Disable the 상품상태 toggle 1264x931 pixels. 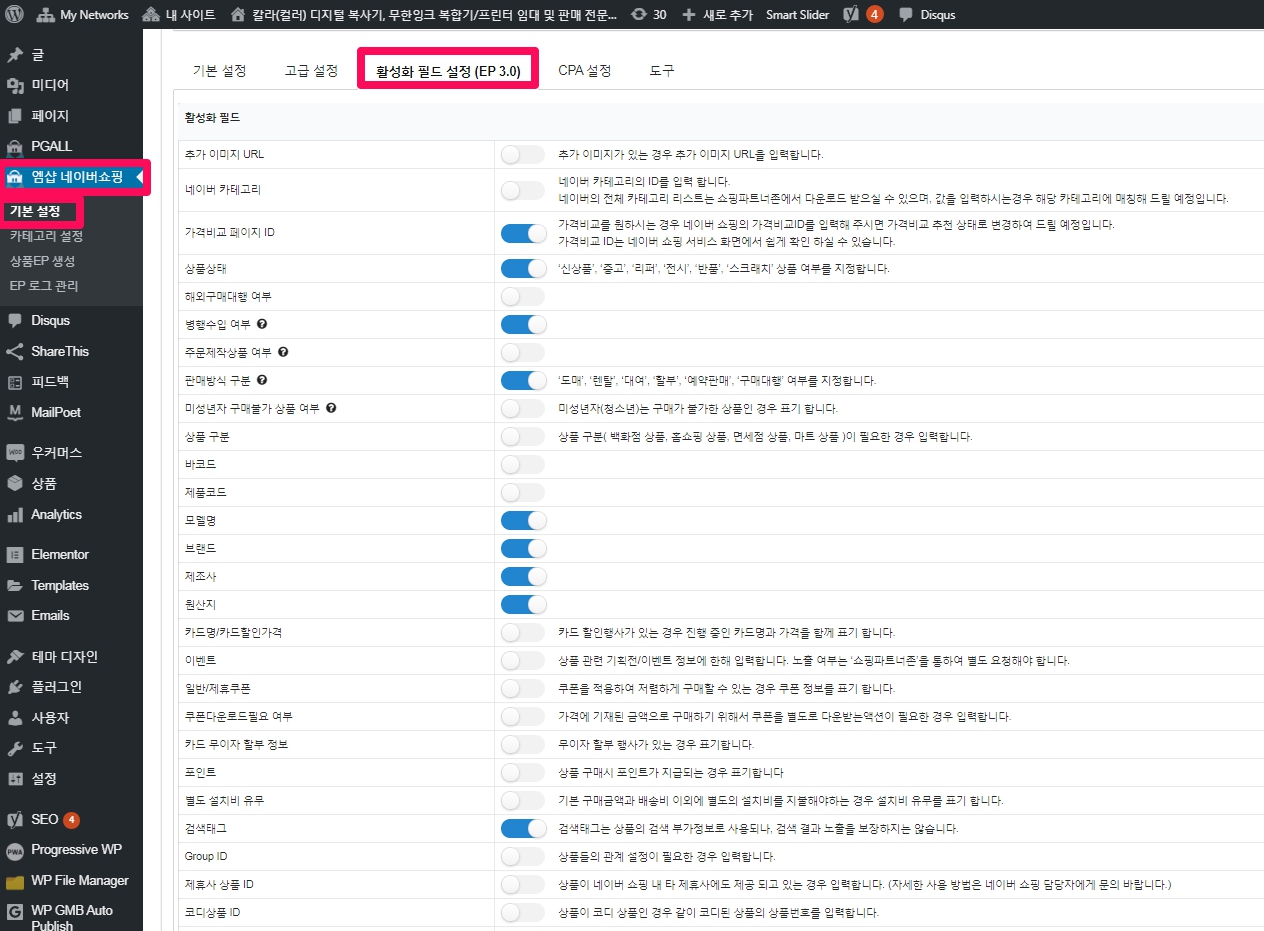point(523,269)
